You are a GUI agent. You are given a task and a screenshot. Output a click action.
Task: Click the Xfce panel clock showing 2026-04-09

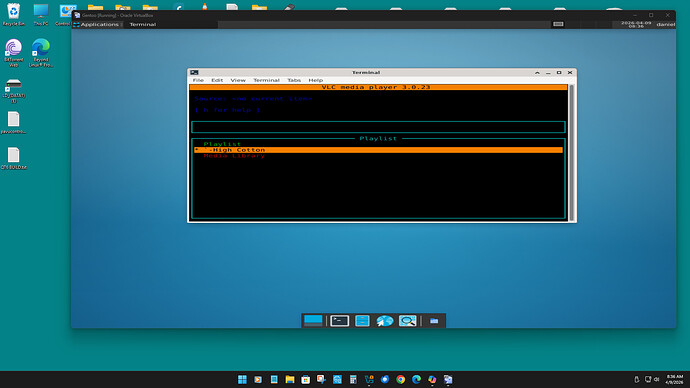click(636, 24)
